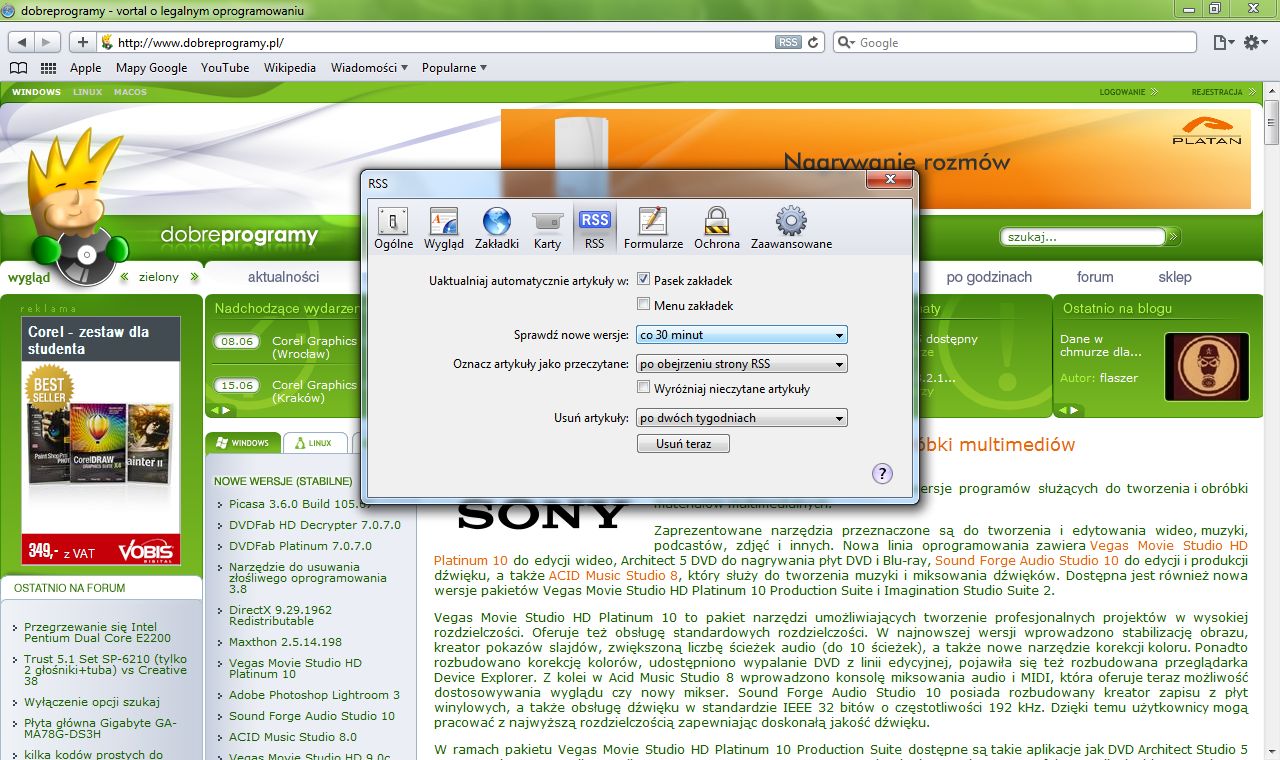The height and width of the screenshot is (760, 1280).
Task: Switch theme with arrows right of zielony
Action: pyautogui.click(x=194, y=277)
